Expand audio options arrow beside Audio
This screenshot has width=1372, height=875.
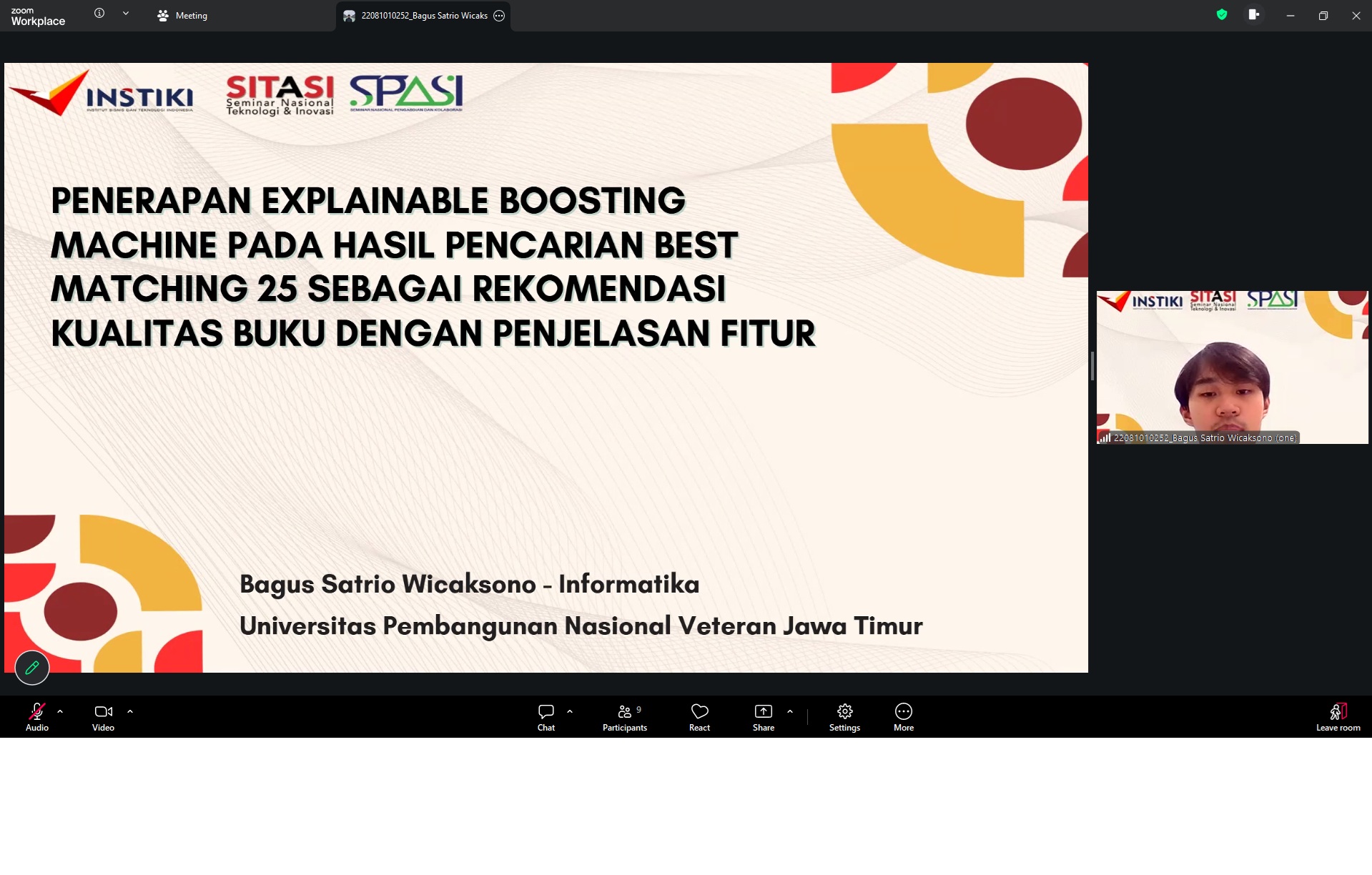point(60,711)
